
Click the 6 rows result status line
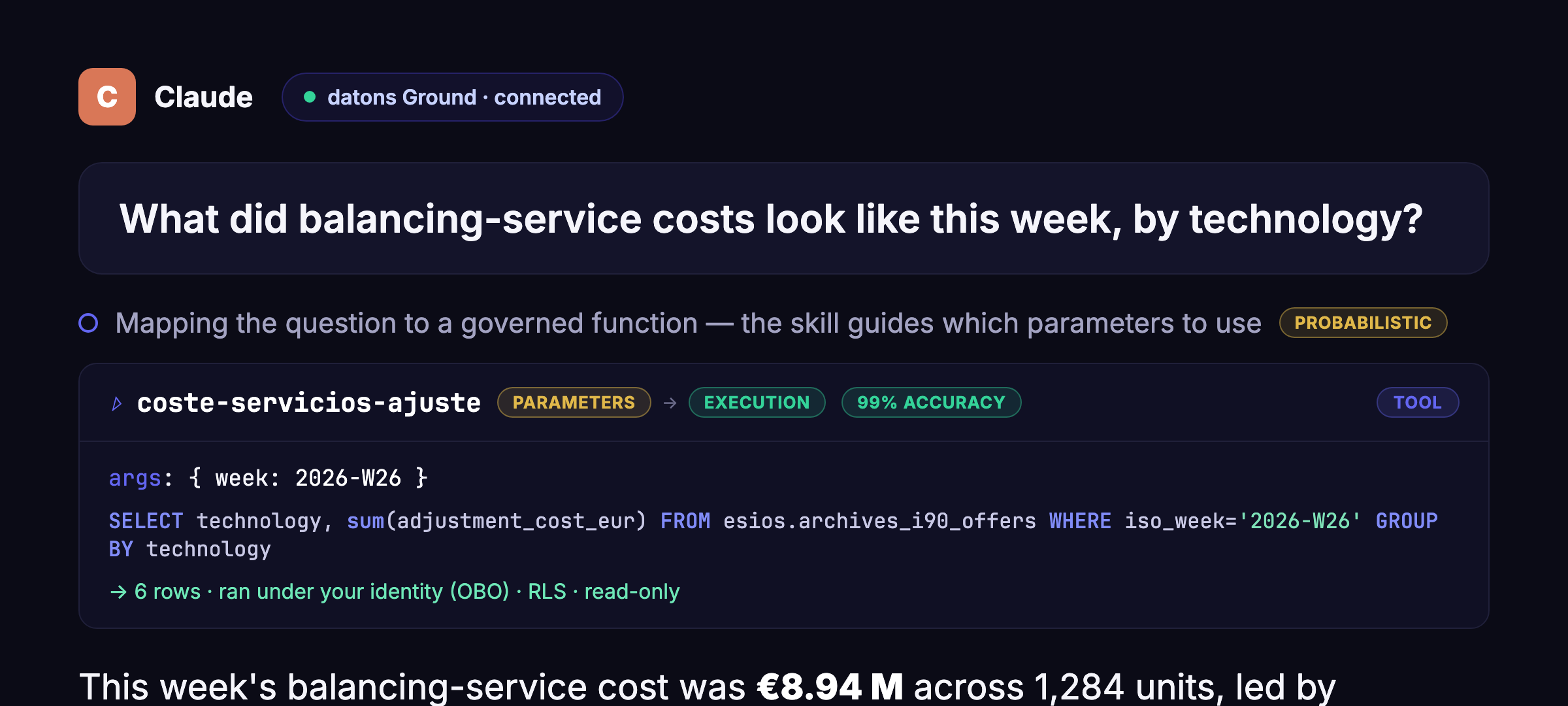coord(395,592)
